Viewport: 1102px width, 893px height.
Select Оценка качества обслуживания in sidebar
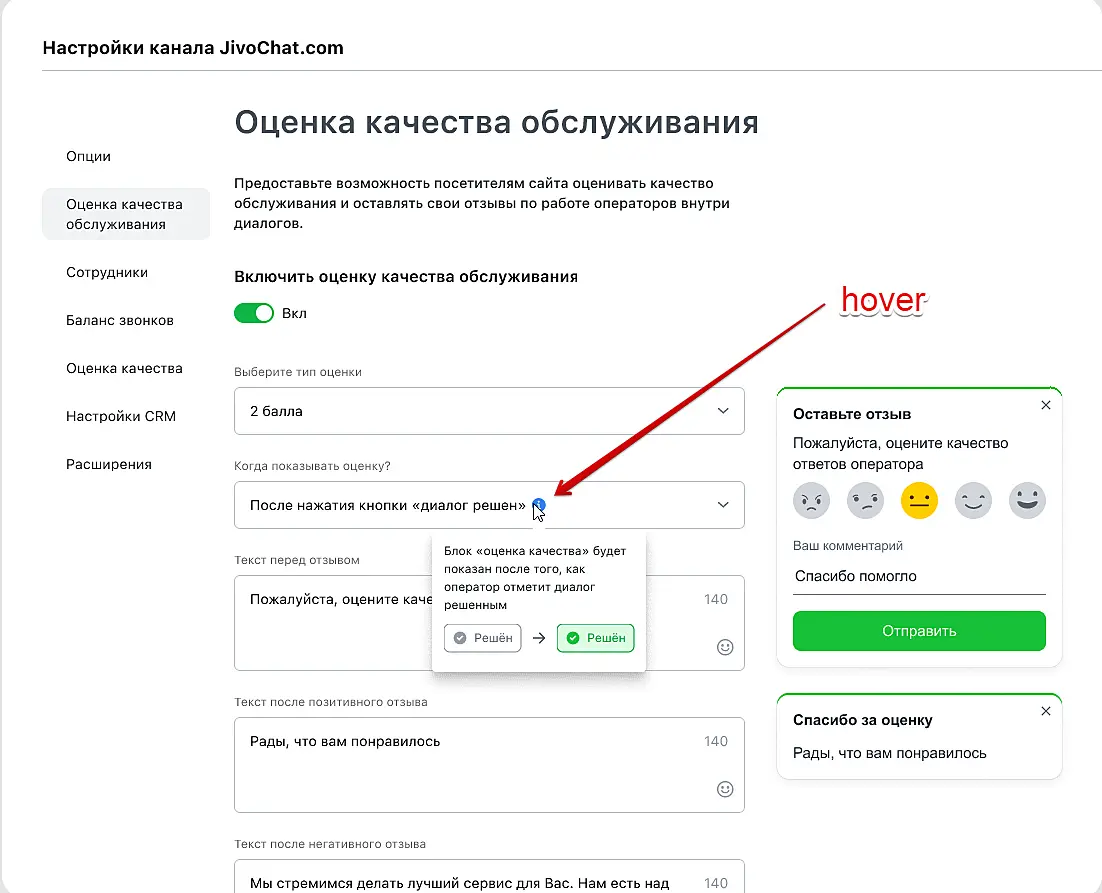[x=126, y=214]
